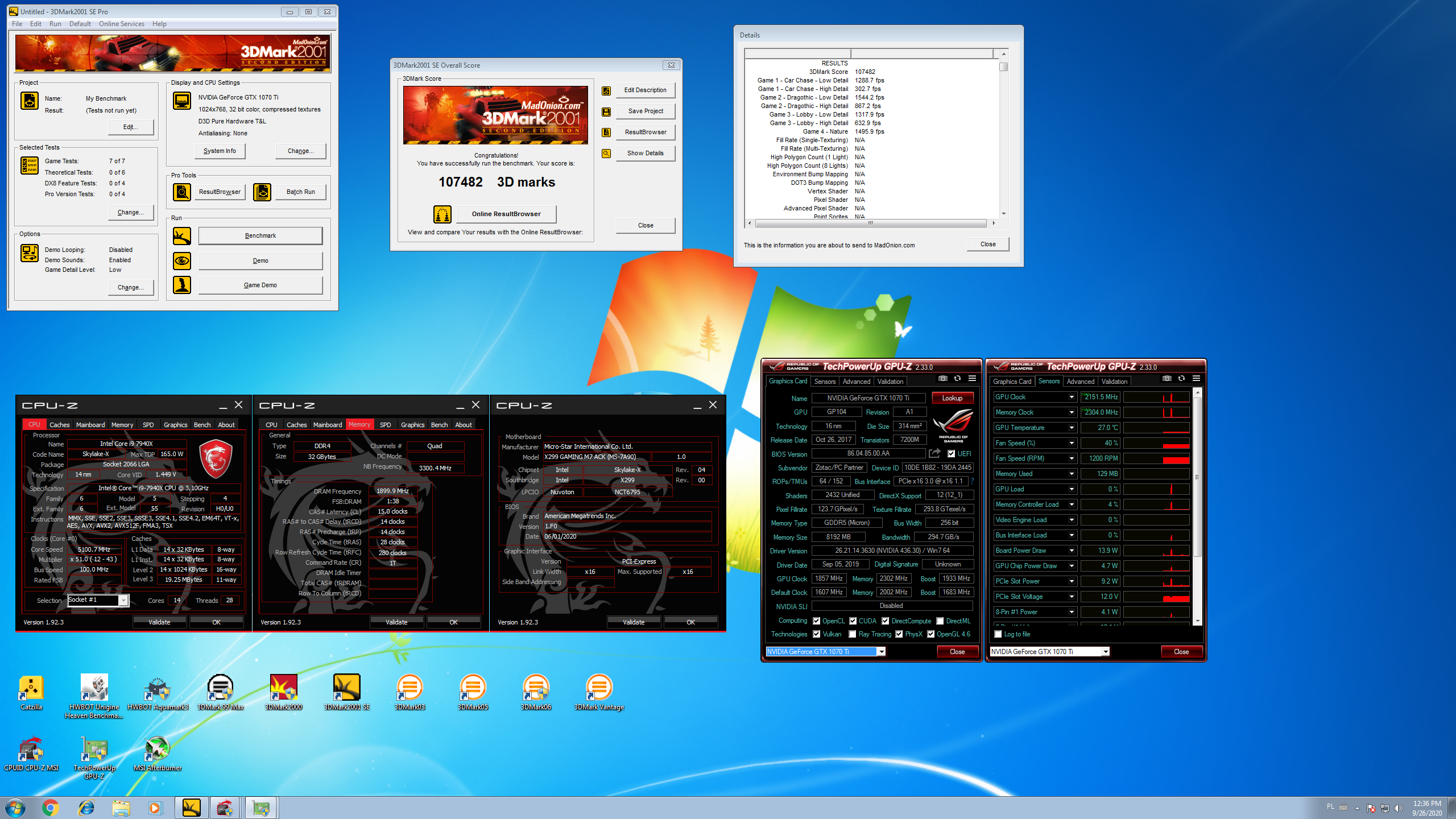Open Online Services menu in 3DMark2001
The width and height of the screenshot is (1456, 819).
[121, 24]
